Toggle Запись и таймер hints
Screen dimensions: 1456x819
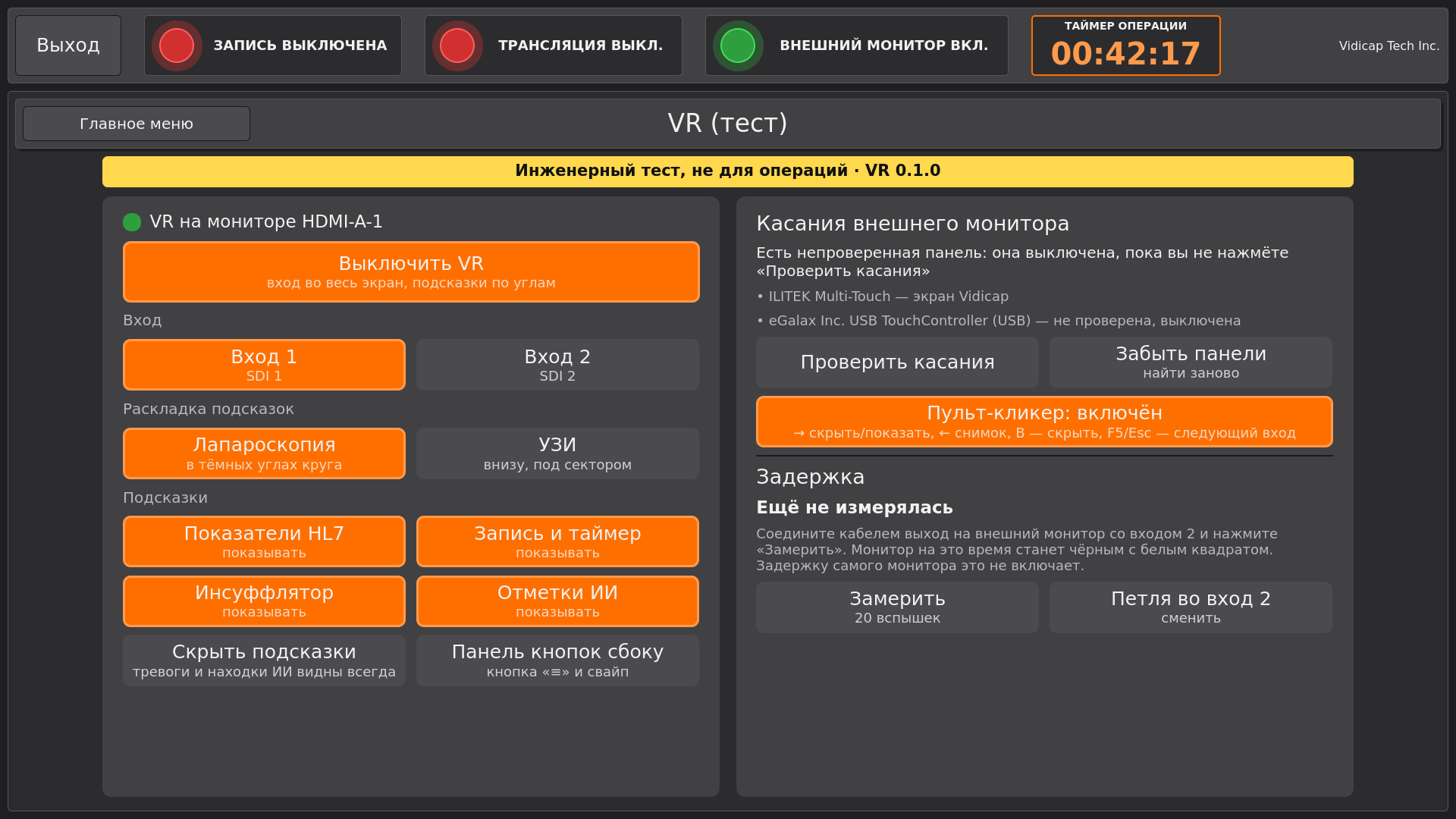(x=557, y=541)
